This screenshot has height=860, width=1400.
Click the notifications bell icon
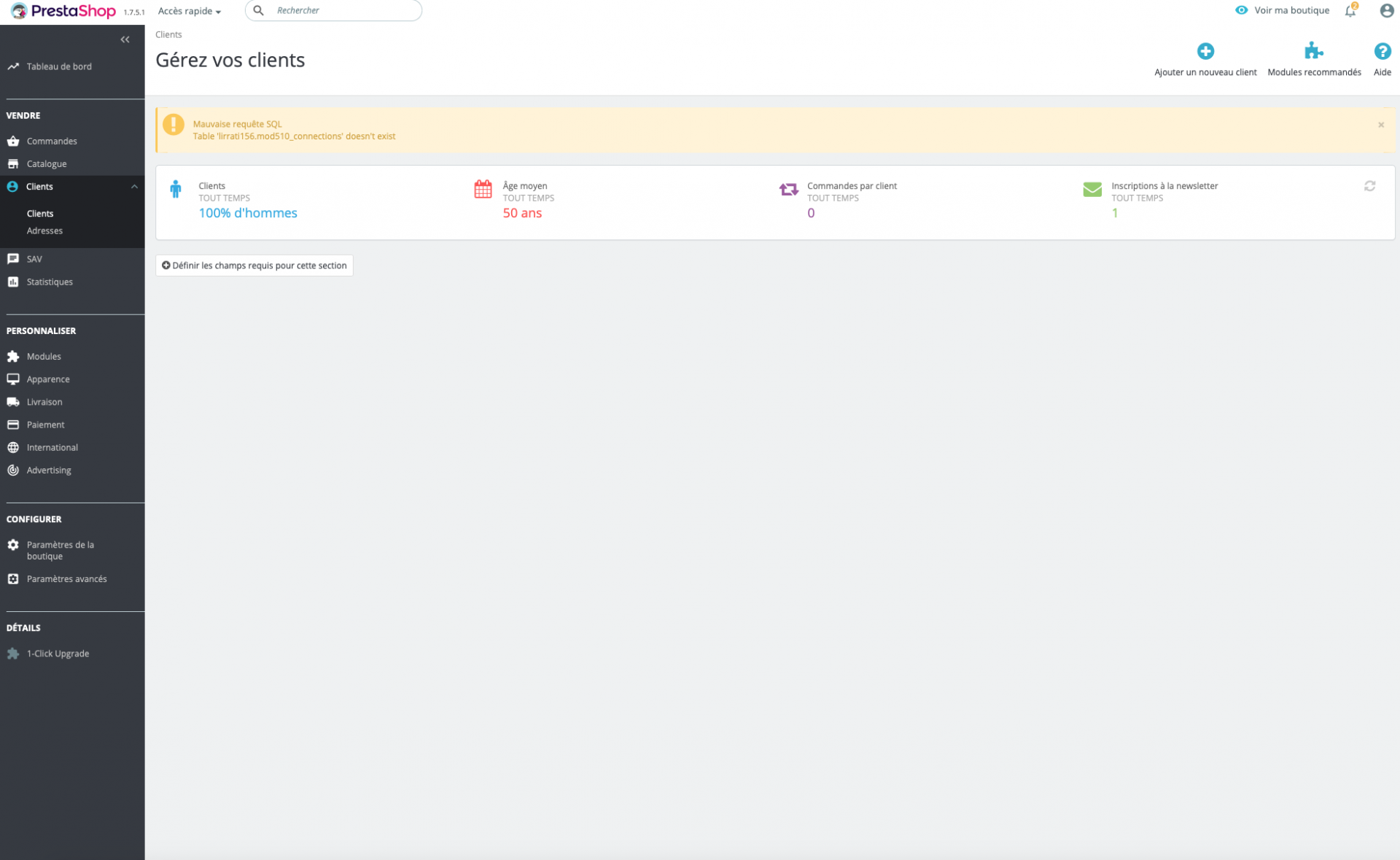pos(1350,10)
